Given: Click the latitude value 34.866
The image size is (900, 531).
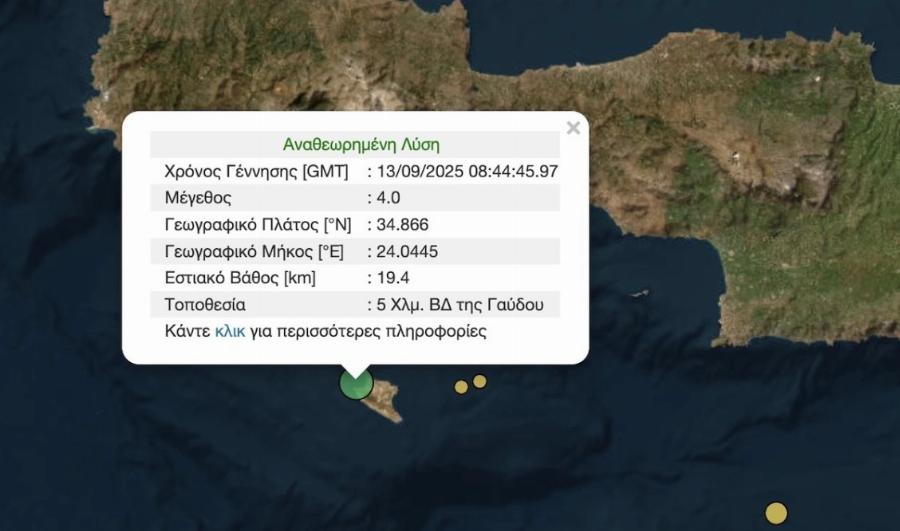Looking at the screenshot, I should point(400,225).
